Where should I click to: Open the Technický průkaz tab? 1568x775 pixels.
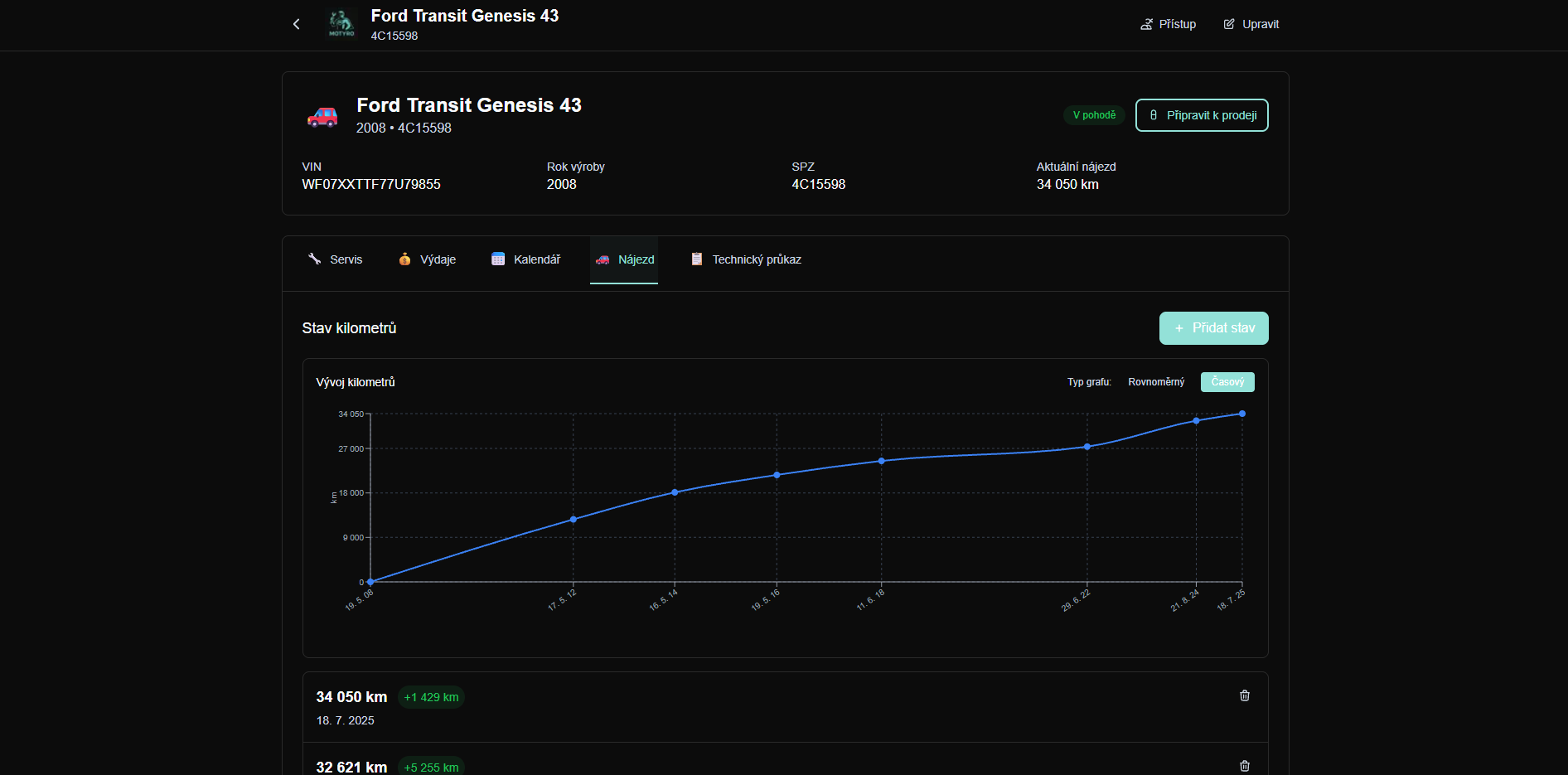coord(746,259)
